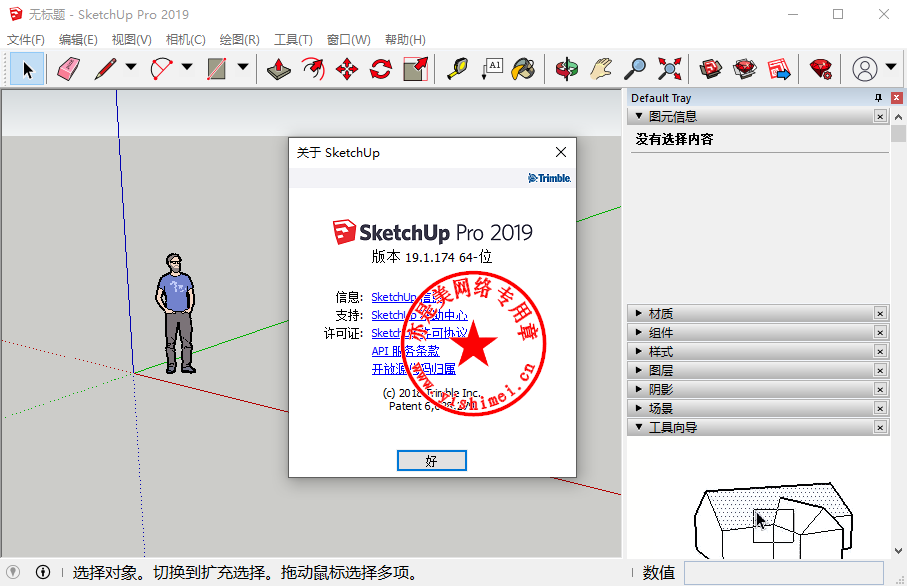Open the 工具(T) menu
The width and height of the screenshot is (907, 586).
click(293, 39)
